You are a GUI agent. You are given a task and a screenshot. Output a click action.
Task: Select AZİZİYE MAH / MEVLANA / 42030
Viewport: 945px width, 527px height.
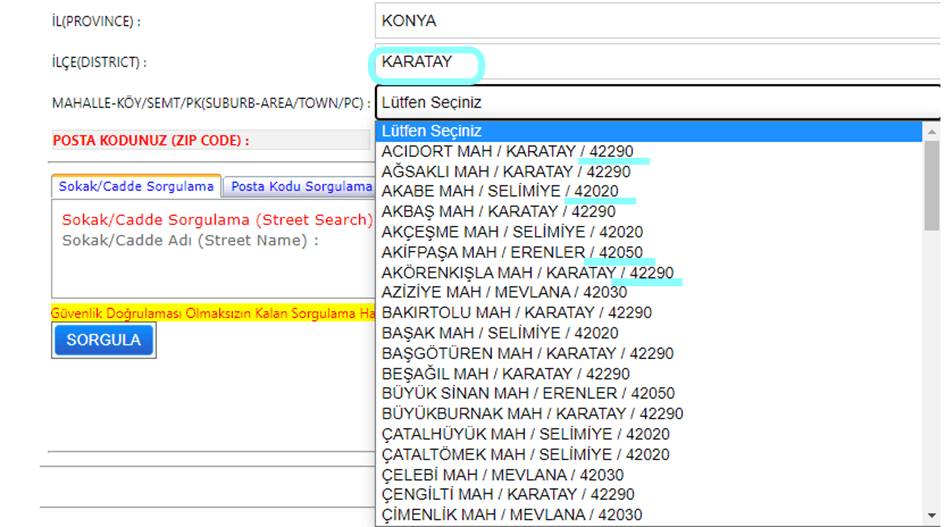pyautogui.click(x=504, y=293)
